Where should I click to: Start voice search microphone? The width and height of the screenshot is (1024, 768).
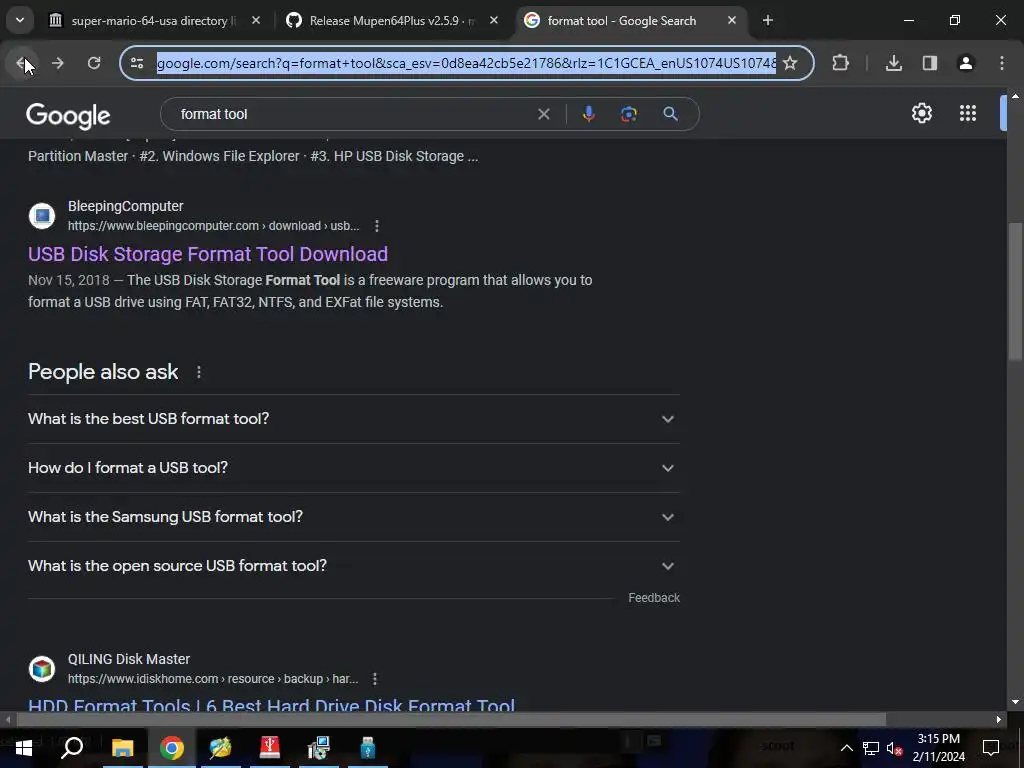pyautogui.click(x=588, y=114)
